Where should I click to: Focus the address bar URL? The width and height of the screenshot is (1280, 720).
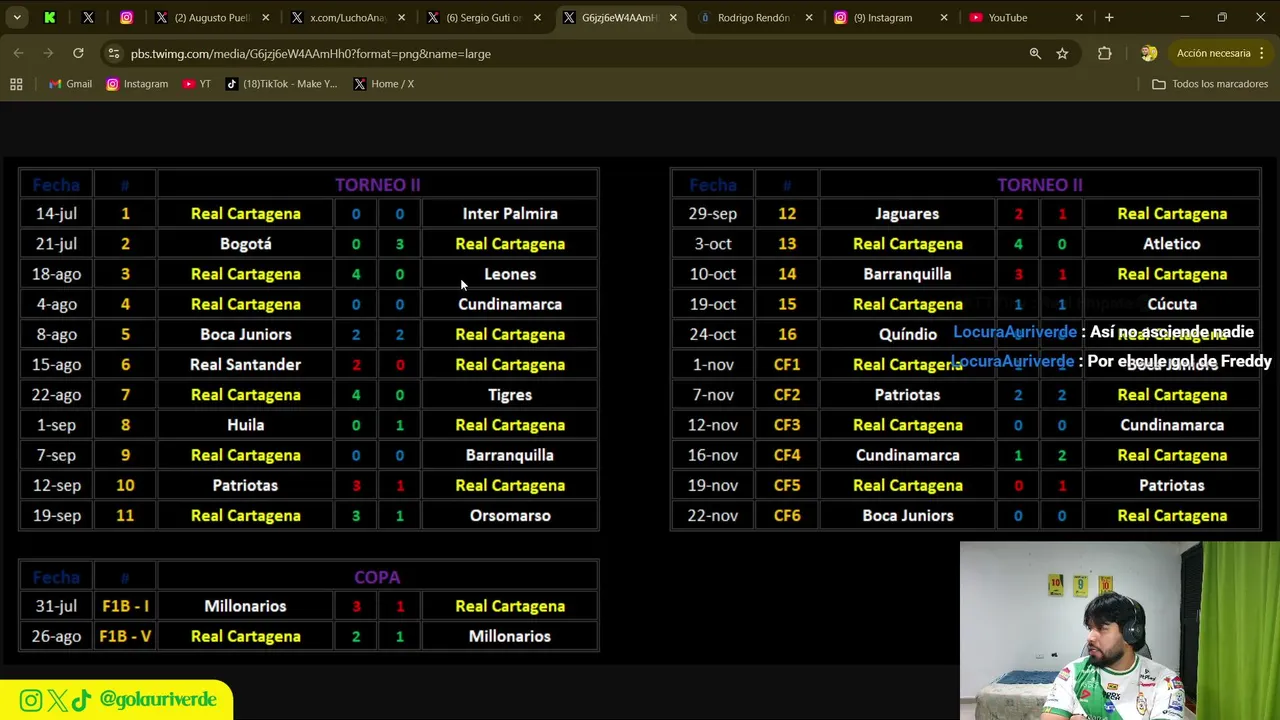point(310,54)
